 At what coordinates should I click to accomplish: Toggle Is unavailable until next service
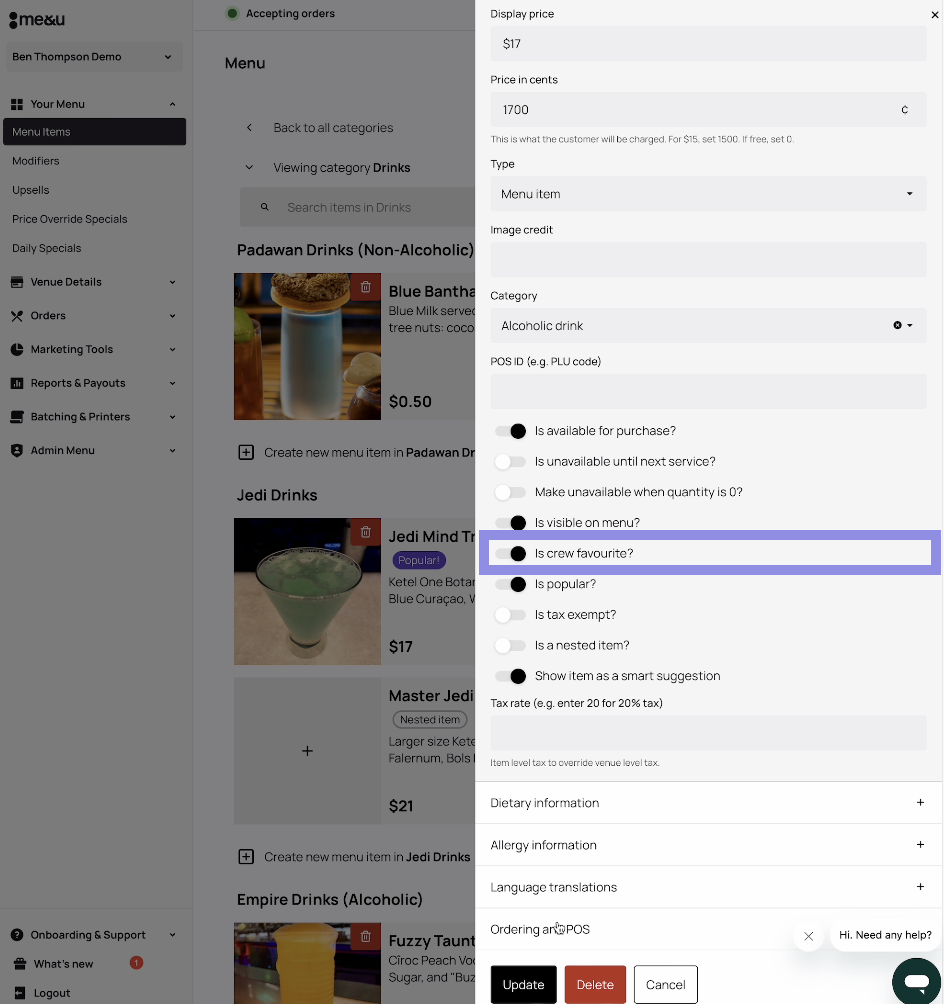510,462
